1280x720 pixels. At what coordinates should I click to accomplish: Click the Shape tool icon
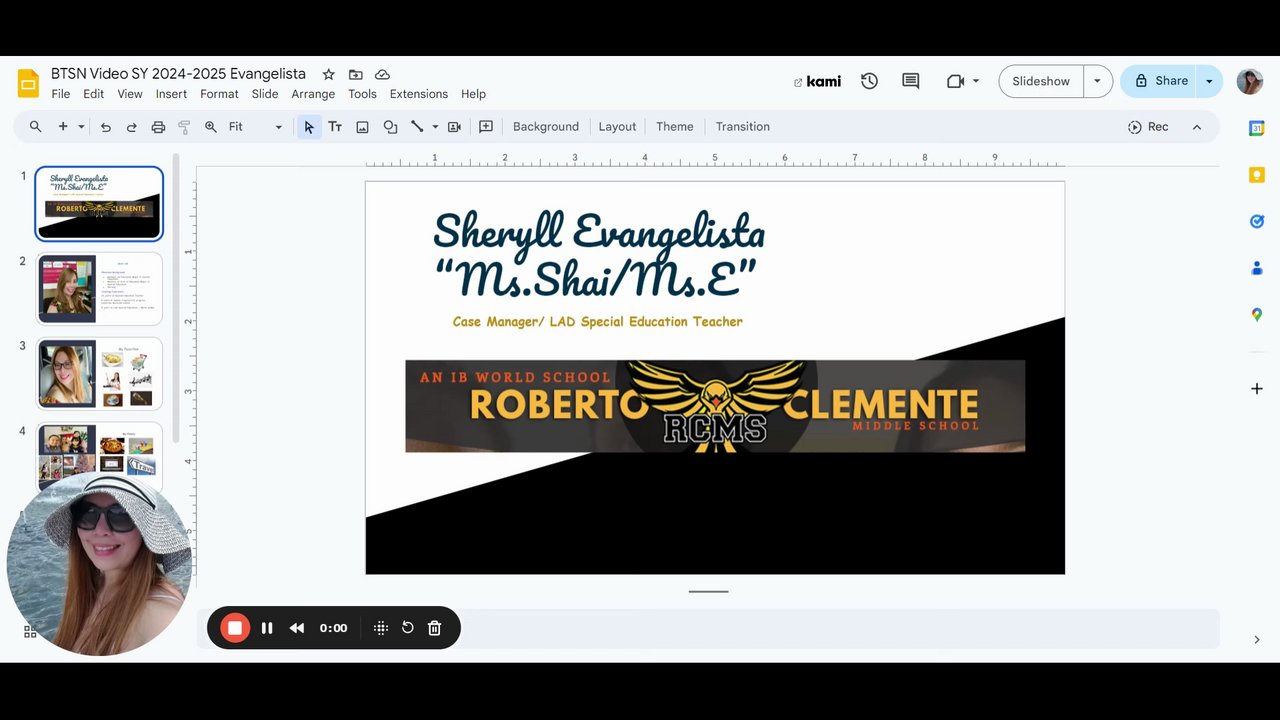[390, 127]
